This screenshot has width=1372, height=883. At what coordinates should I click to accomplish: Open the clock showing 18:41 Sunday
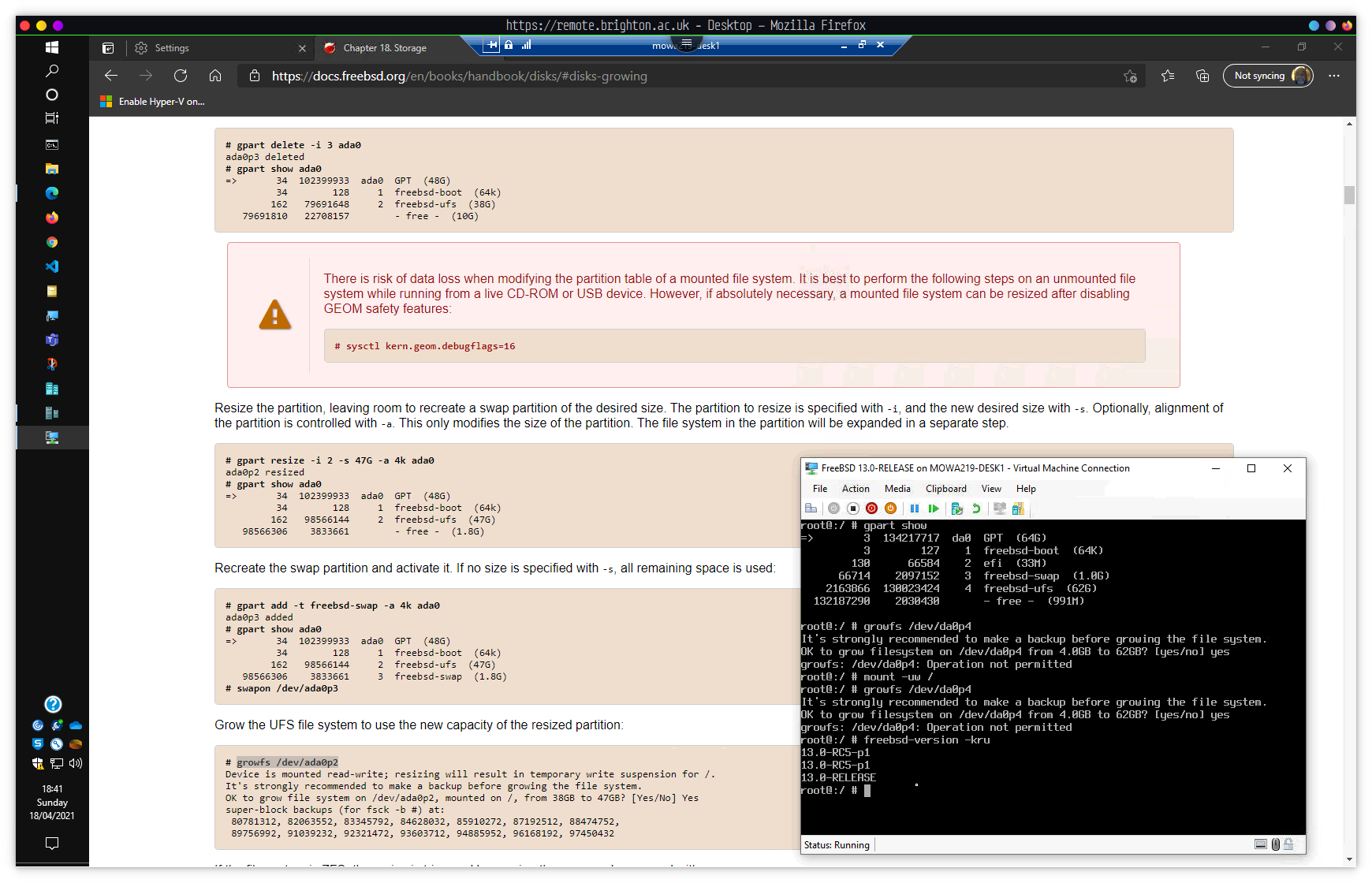tap(52, 803)
